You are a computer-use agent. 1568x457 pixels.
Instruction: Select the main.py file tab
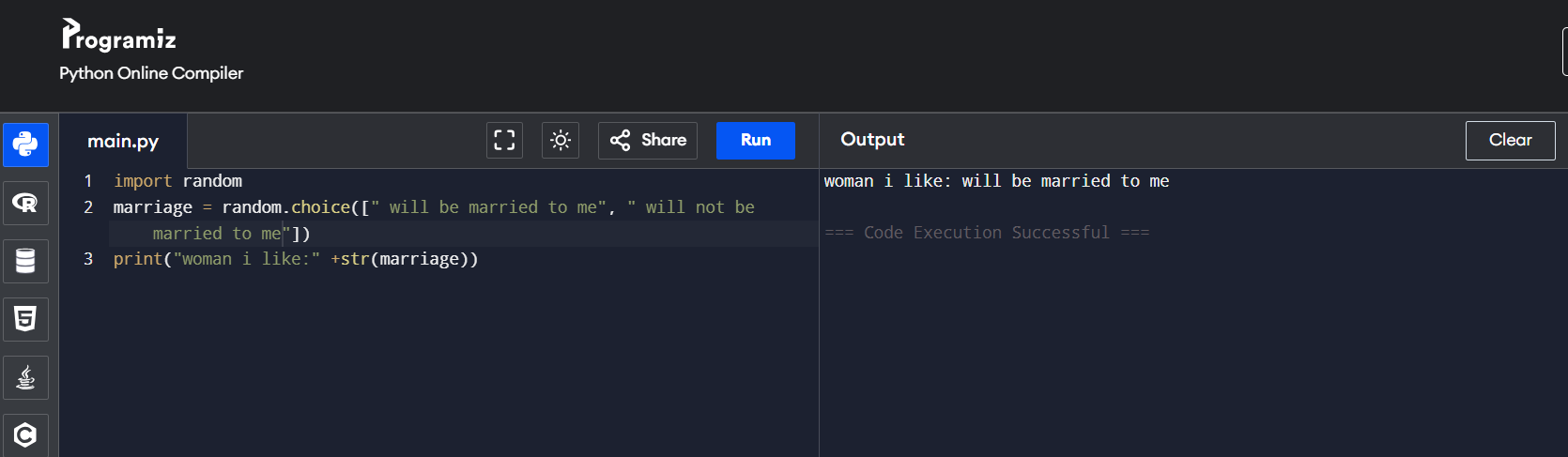coord(123,142)
